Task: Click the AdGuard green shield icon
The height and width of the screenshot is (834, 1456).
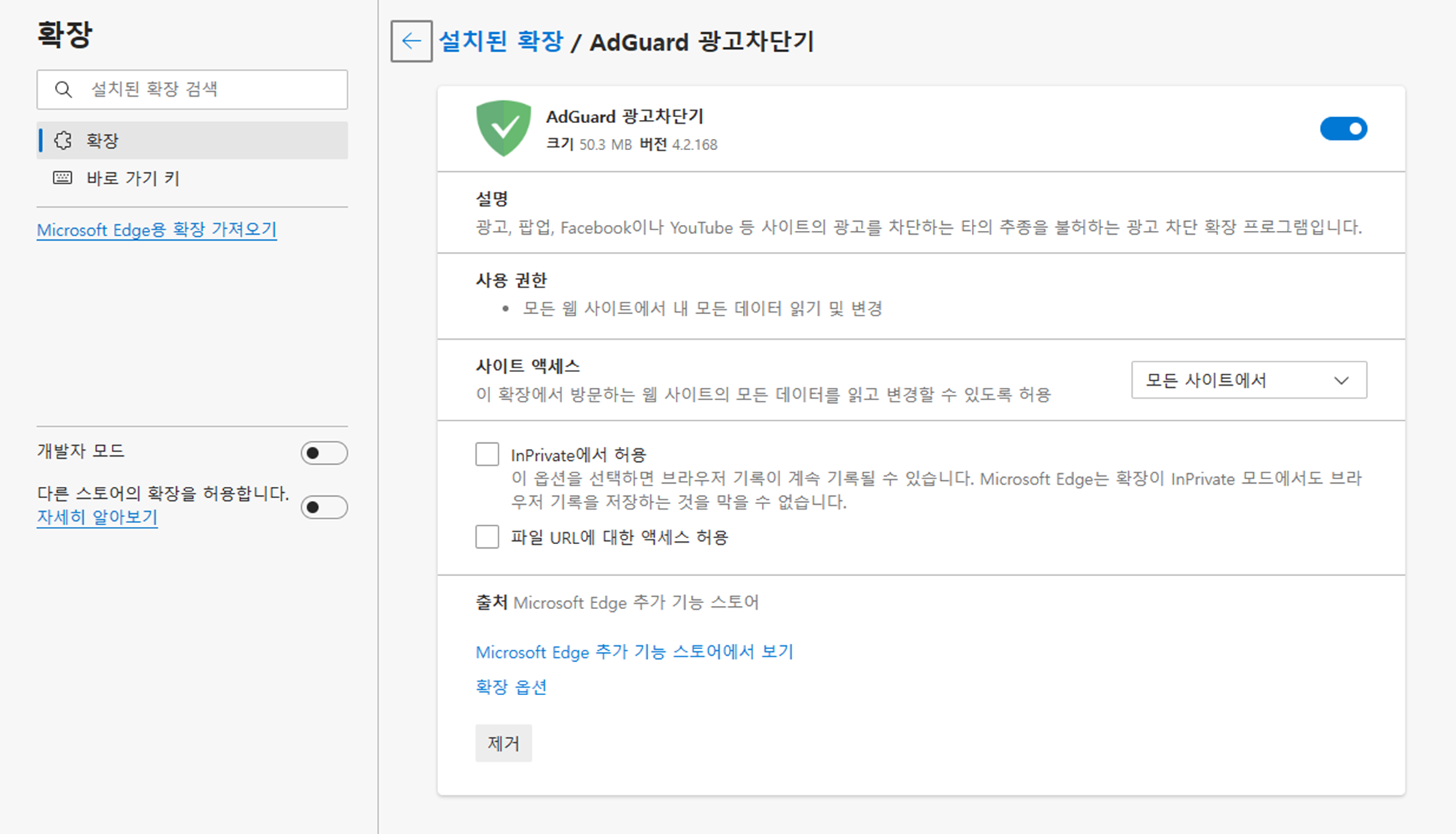Action: click(x=504, y=128)
